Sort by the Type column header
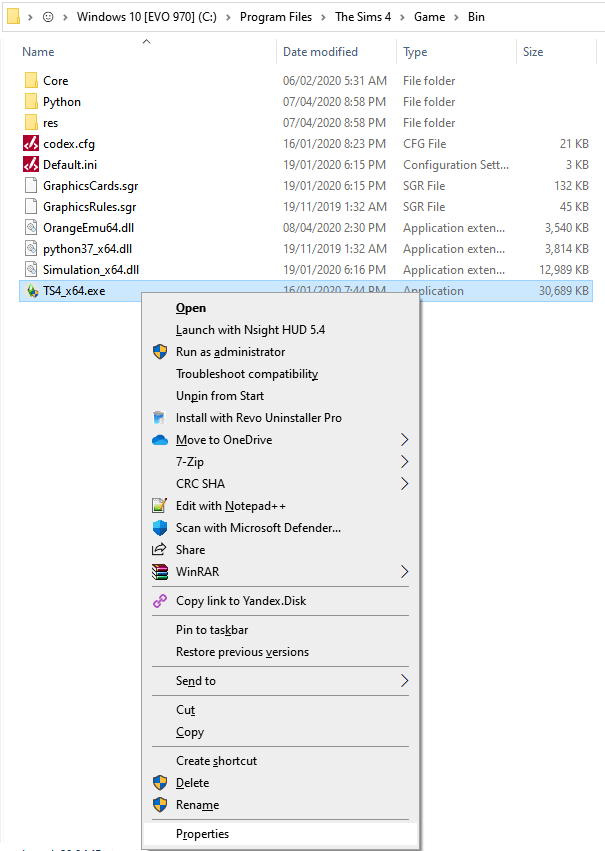This screenshot has height=851, width=605. (415, 52)
